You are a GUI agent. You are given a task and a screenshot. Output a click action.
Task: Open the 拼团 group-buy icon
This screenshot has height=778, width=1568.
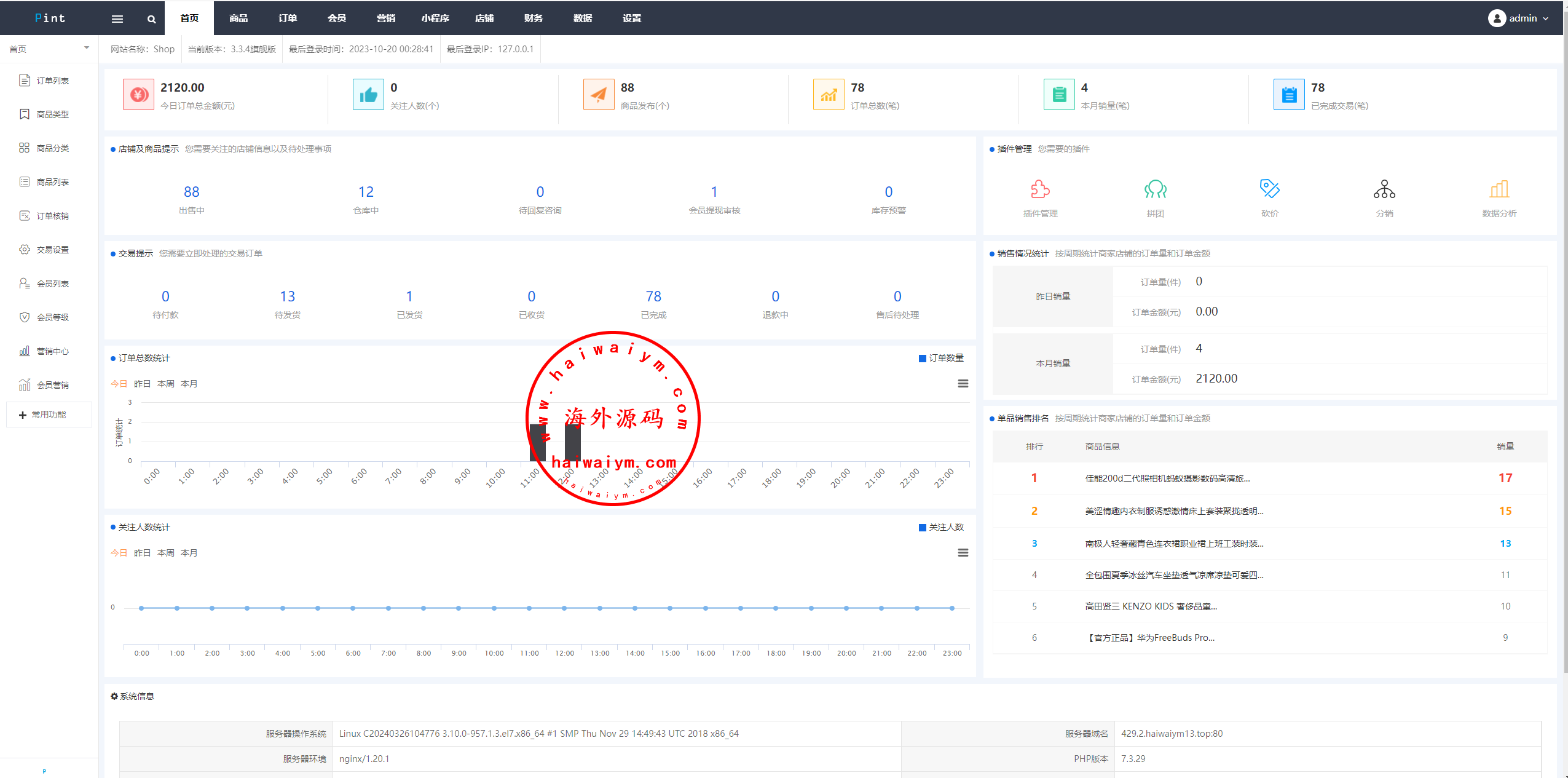pos(1155,189)
